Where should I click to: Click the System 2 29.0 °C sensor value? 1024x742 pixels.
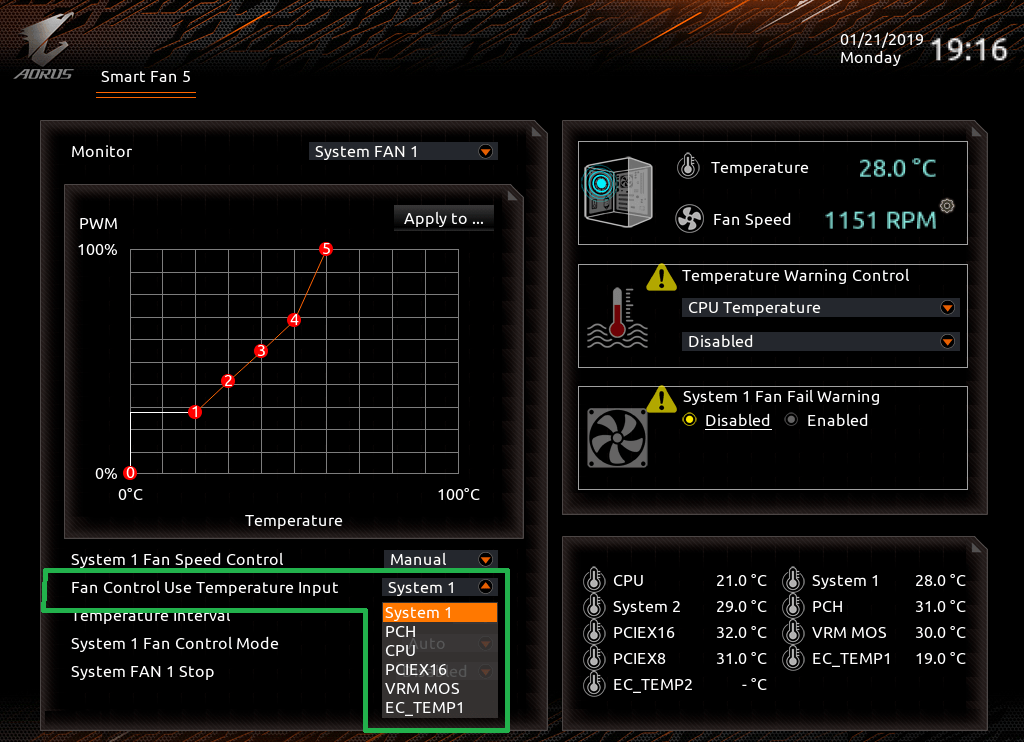[x=741, y=606]
